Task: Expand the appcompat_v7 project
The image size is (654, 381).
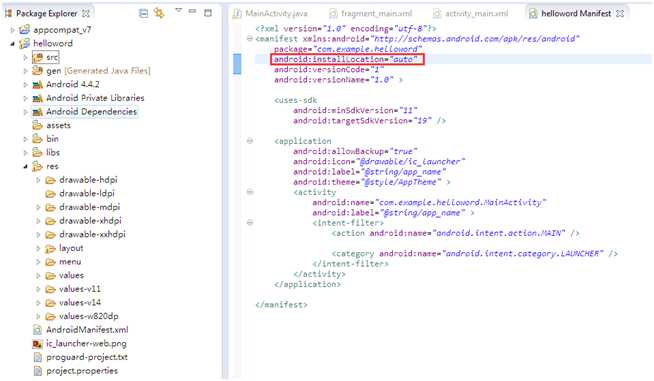Action: [x=13, y=30]
